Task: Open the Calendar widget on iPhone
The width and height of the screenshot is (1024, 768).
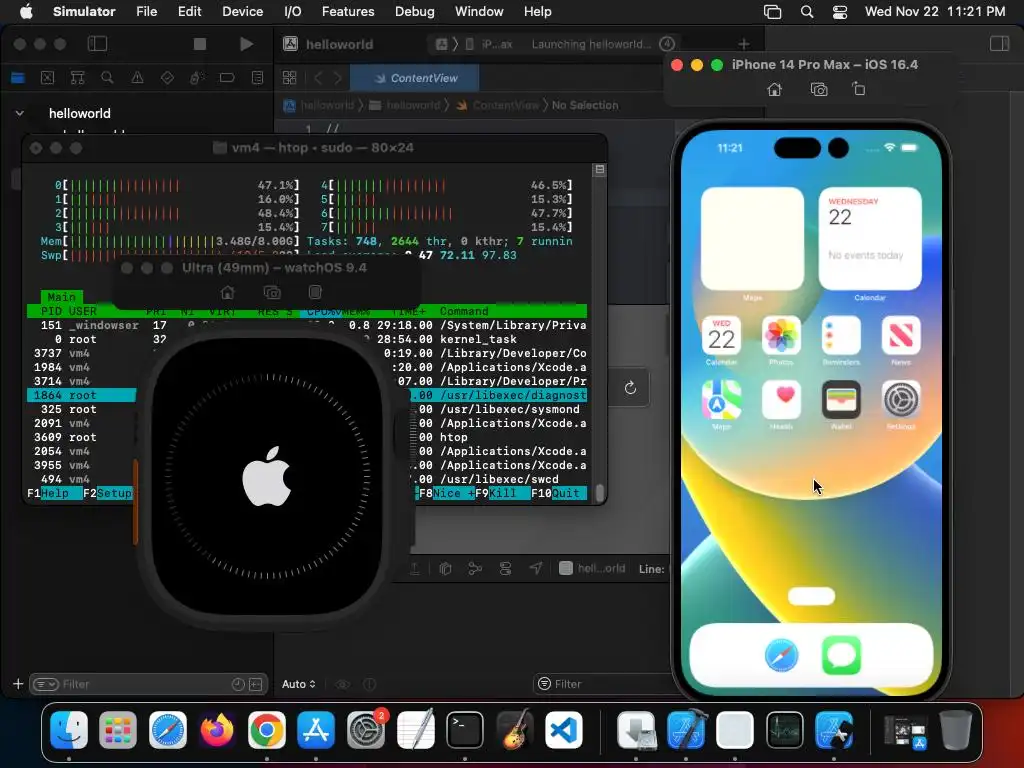Action: [x=870, y=238]
